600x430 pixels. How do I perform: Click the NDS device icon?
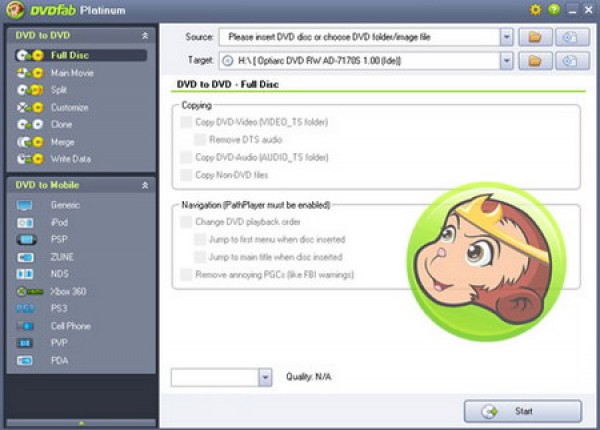point(25,274)
